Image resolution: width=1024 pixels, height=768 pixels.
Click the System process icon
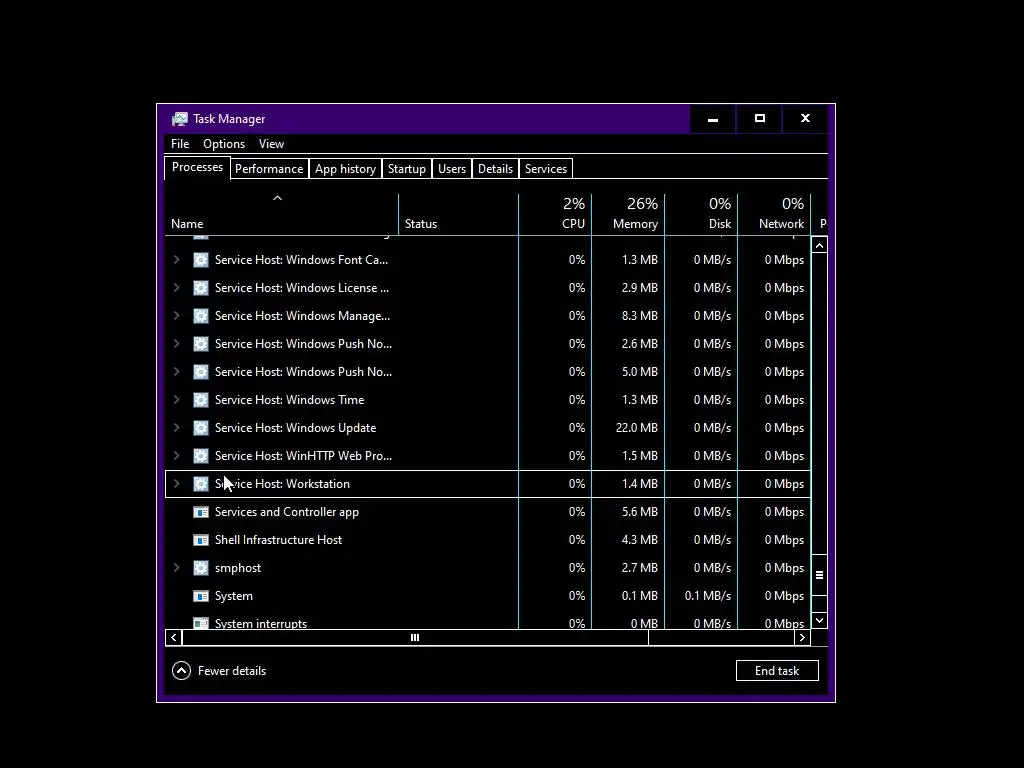click(201, 596)
